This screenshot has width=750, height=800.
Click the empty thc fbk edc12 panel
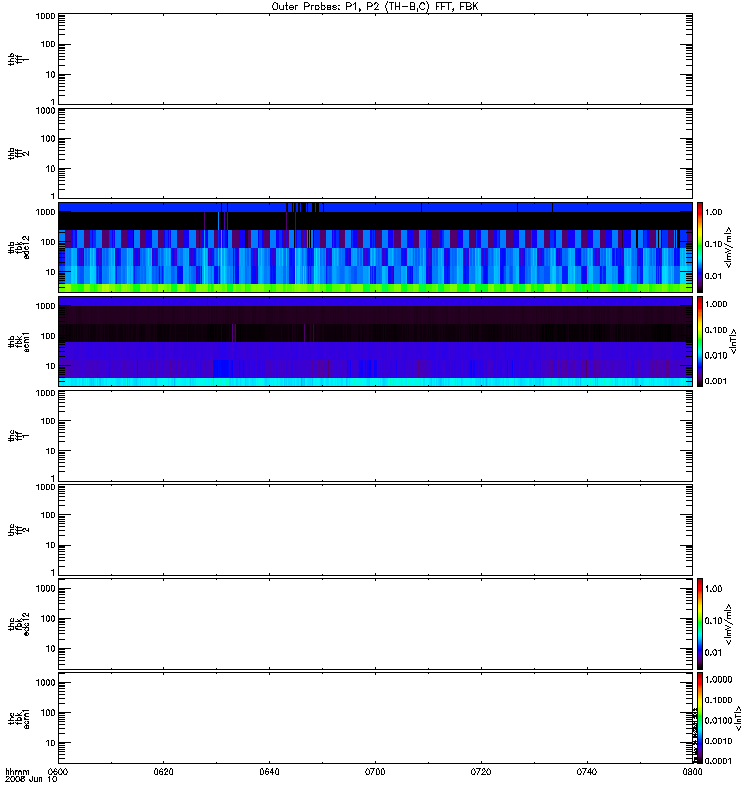coord(375,623)
